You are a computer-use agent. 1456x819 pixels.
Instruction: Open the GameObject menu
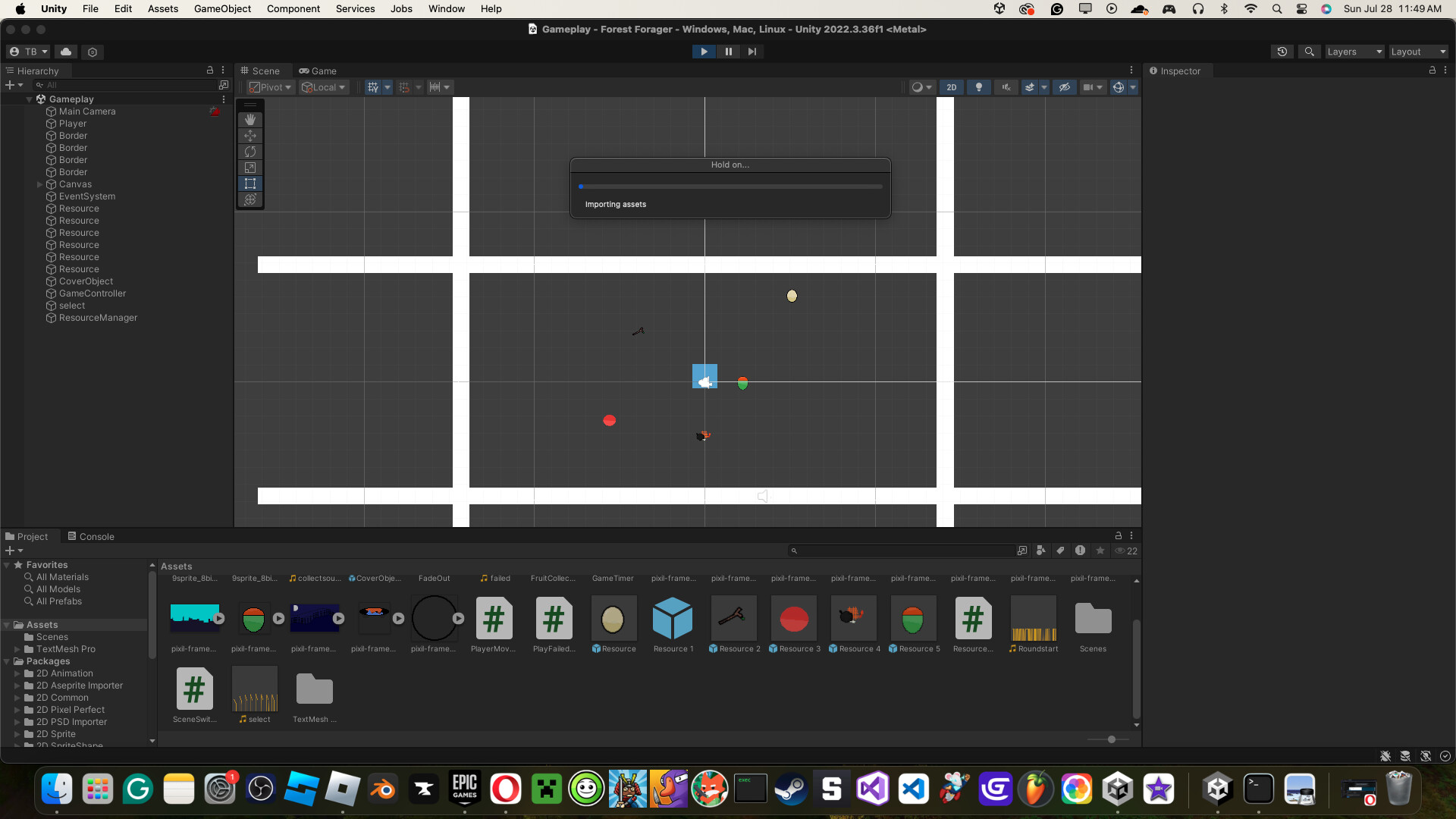221,8
